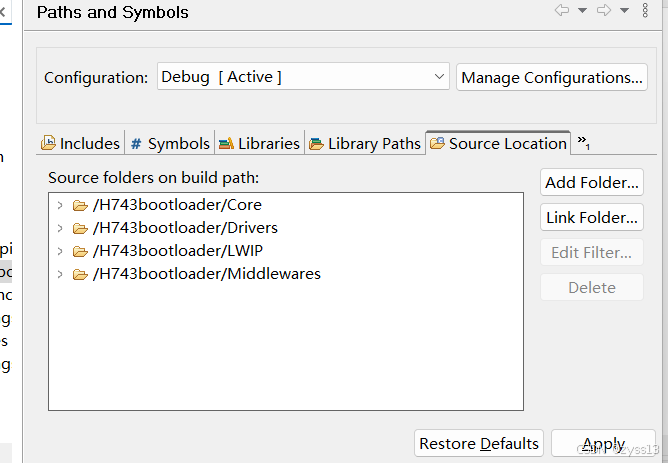Screen dimensions: 668x463
Task: Click the Source Location tab folder icon
Action: pyautogui.click(x=437, y=143)
